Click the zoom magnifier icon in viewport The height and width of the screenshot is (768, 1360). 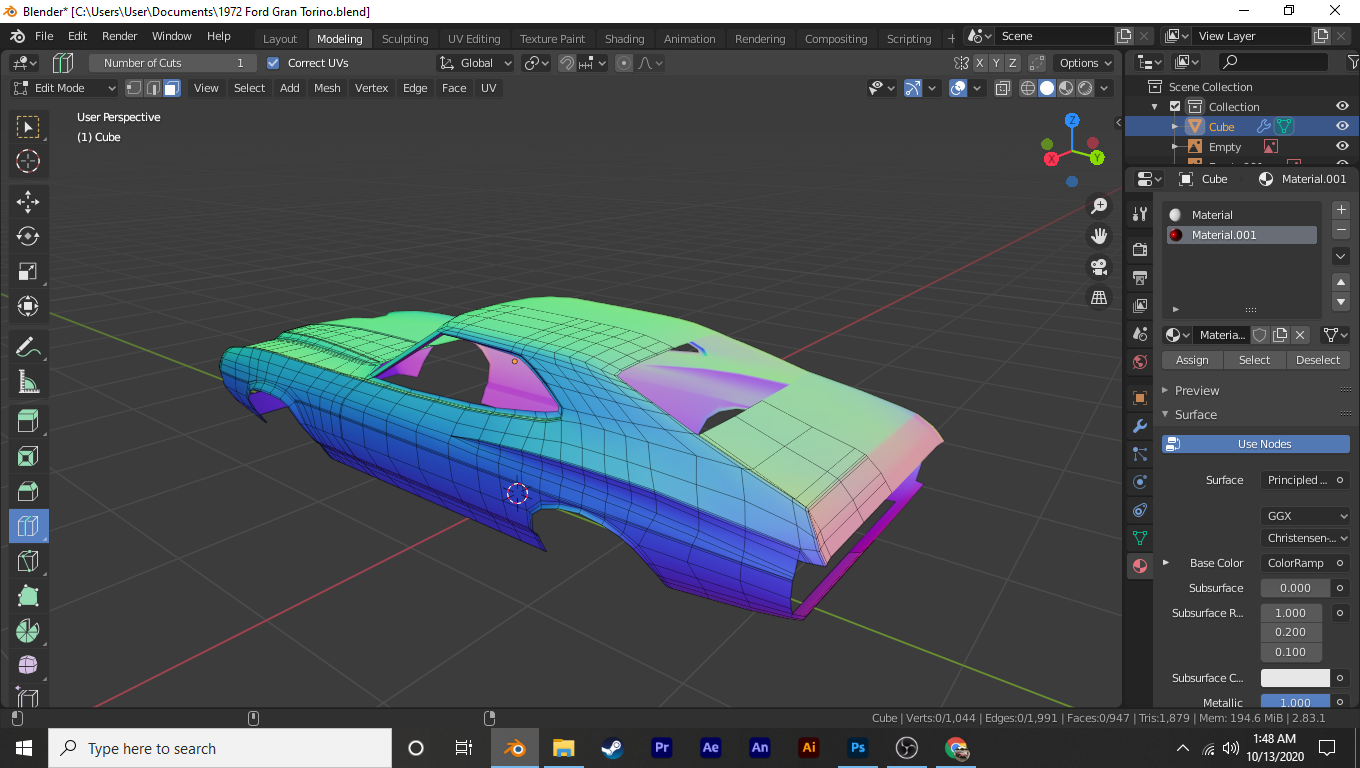[1099, 206]
